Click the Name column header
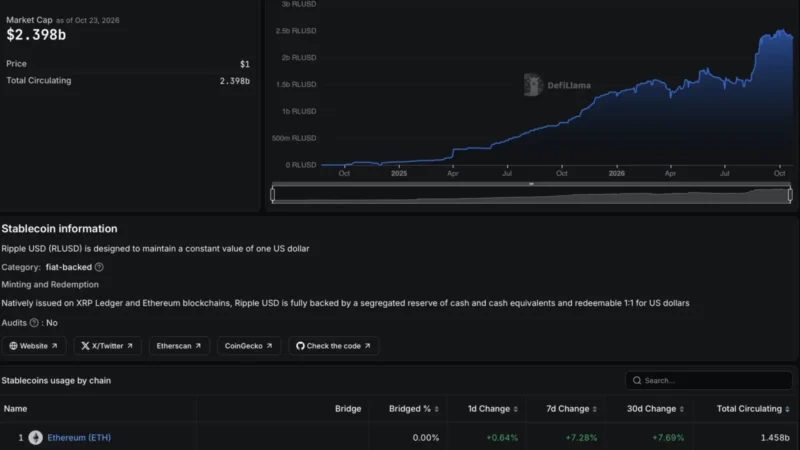800x450 pixels. tap(15, 409)
